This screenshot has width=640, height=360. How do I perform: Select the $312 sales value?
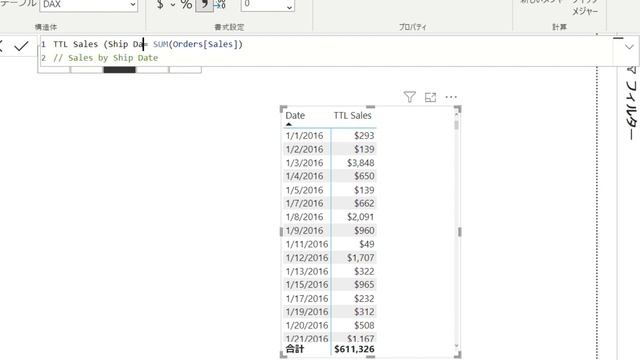coord(364,312)
